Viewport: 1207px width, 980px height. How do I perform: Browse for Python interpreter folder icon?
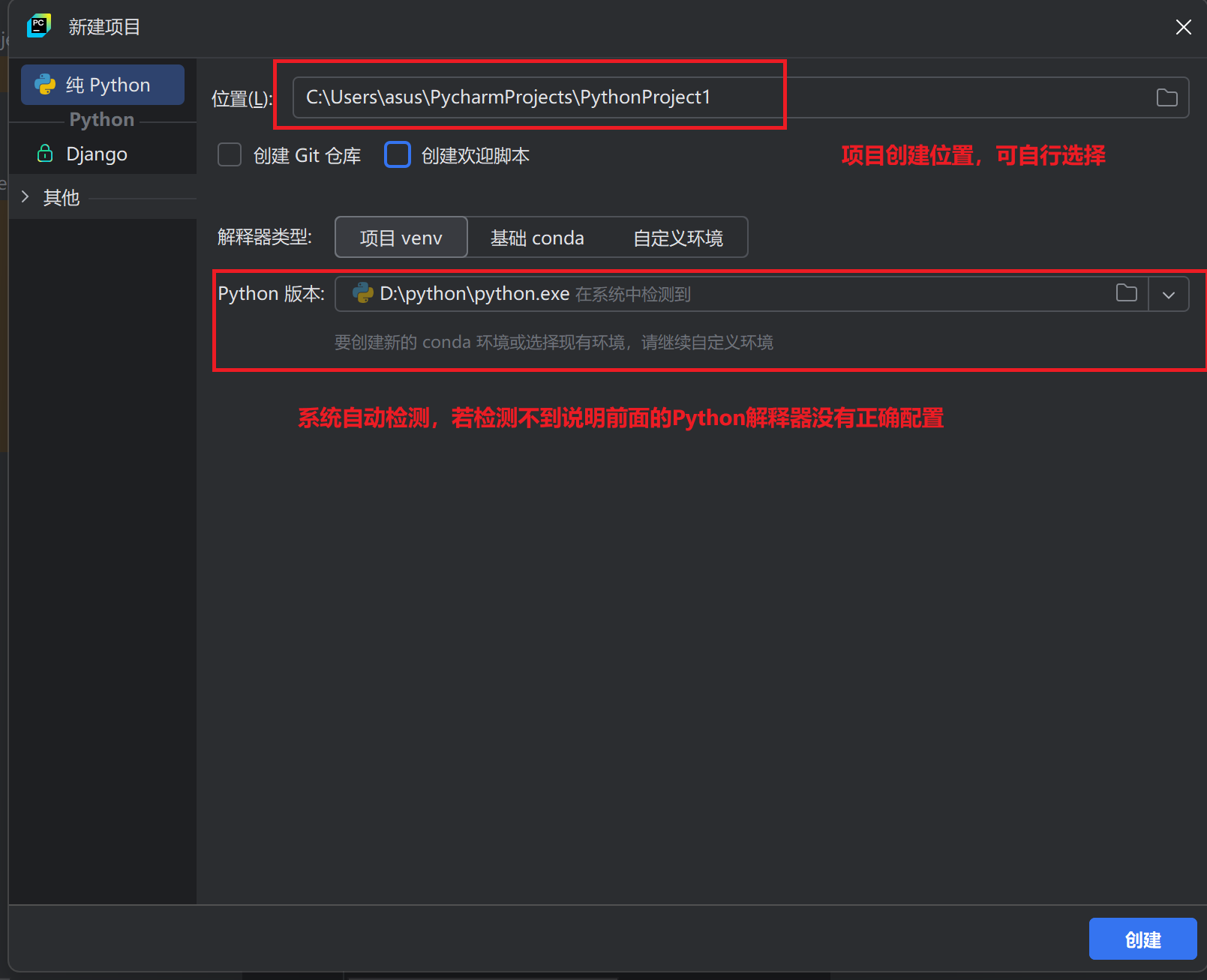pos(1126,293)
